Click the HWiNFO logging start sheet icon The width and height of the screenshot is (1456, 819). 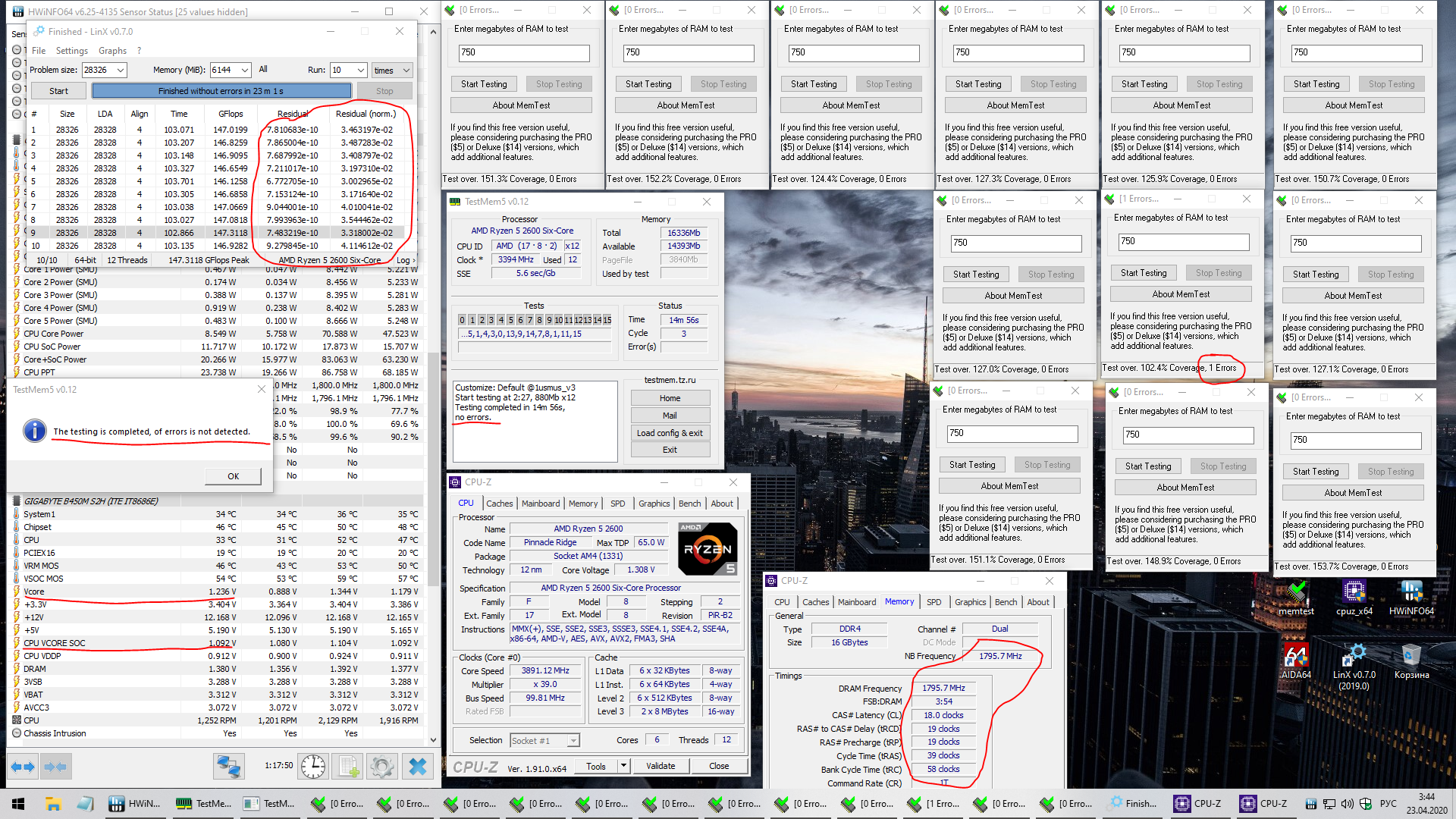point(349,767)
